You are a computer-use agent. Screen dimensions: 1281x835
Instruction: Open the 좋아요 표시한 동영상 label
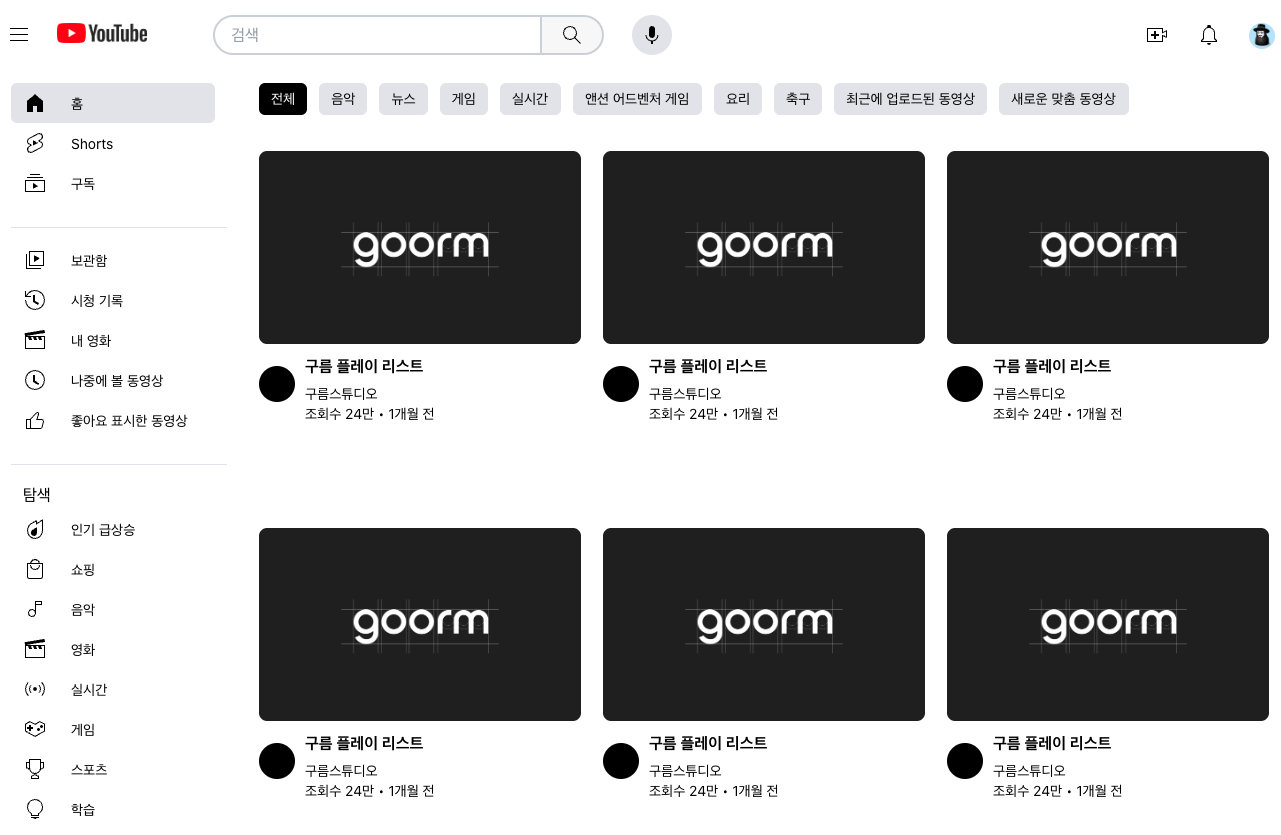point(129,421)
